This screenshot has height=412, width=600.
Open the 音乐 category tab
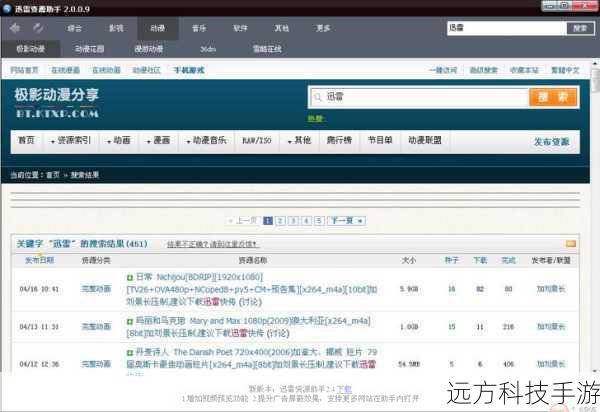(199, 28)
